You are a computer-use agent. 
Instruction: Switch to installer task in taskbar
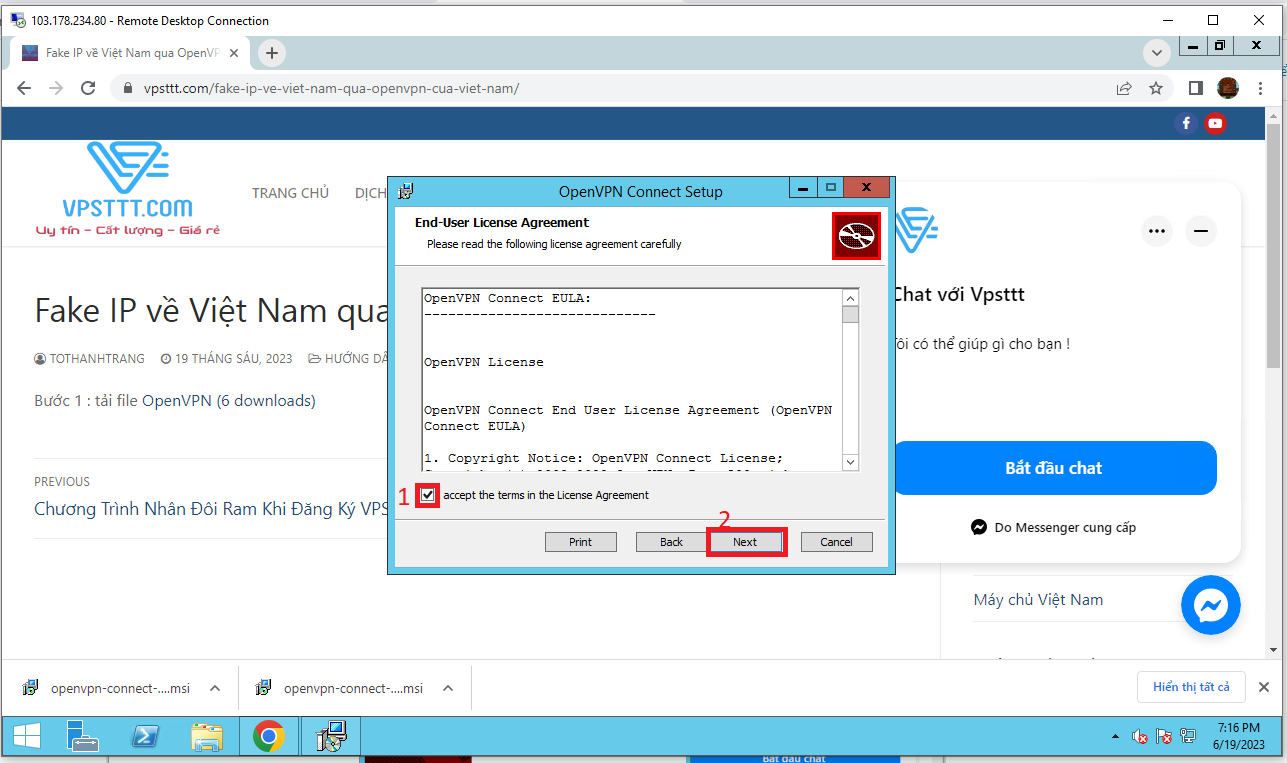click(x=330, y=738)
